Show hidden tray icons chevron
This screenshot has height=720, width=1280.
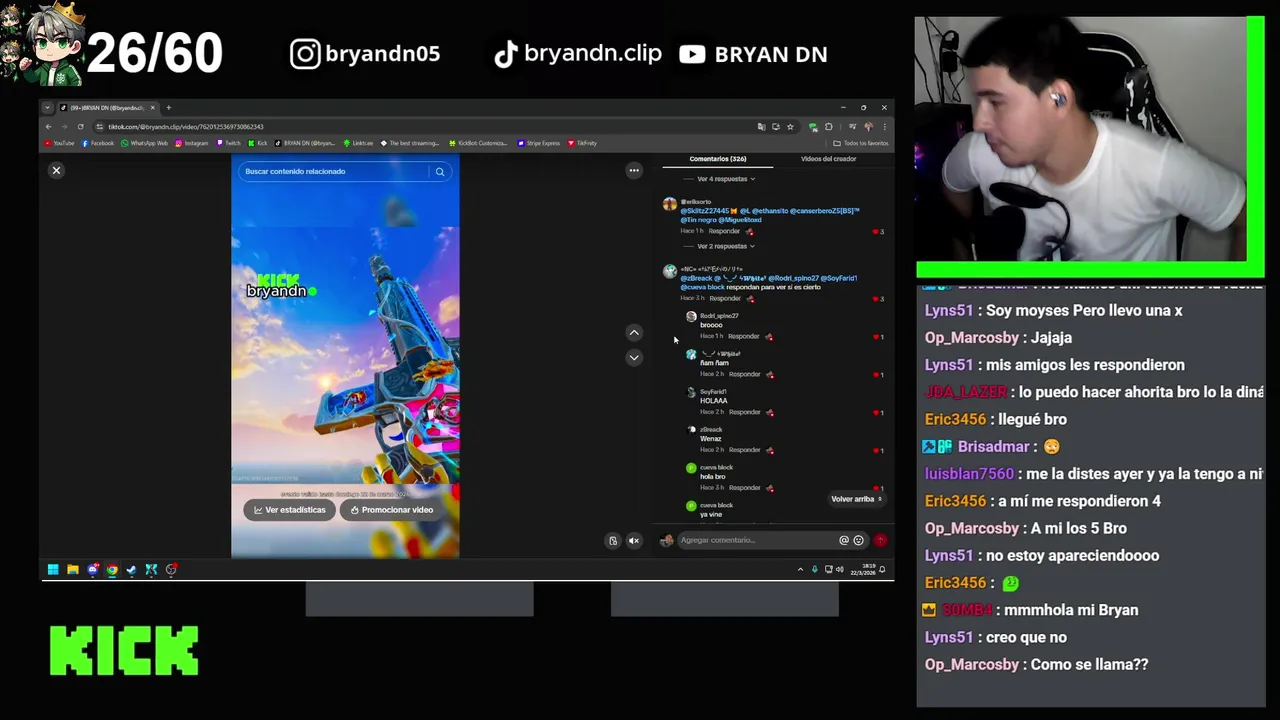pyautogui.click(x=800, y=570)
